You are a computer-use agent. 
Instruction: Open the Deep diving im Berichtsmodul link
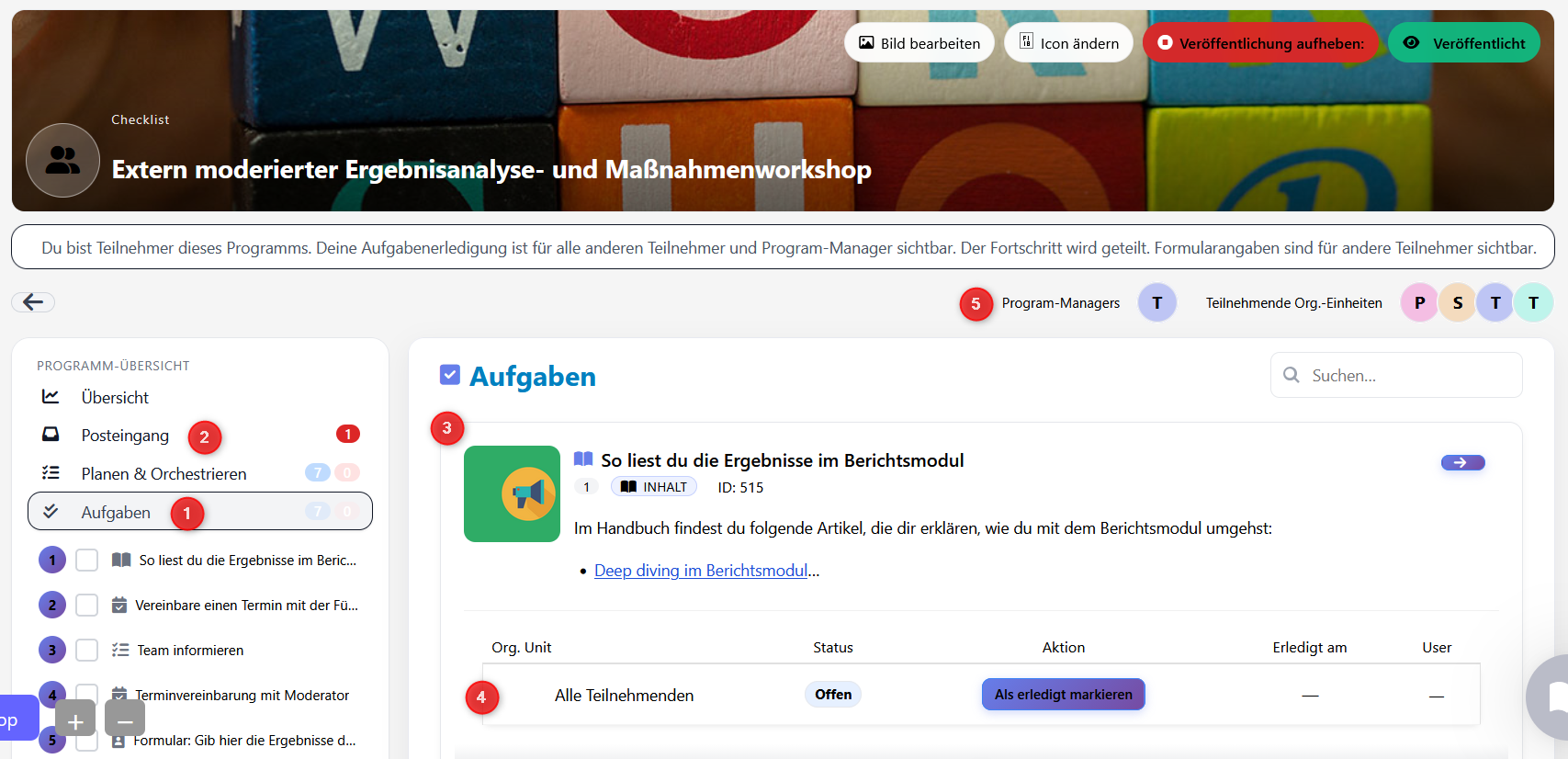(701, 571)
